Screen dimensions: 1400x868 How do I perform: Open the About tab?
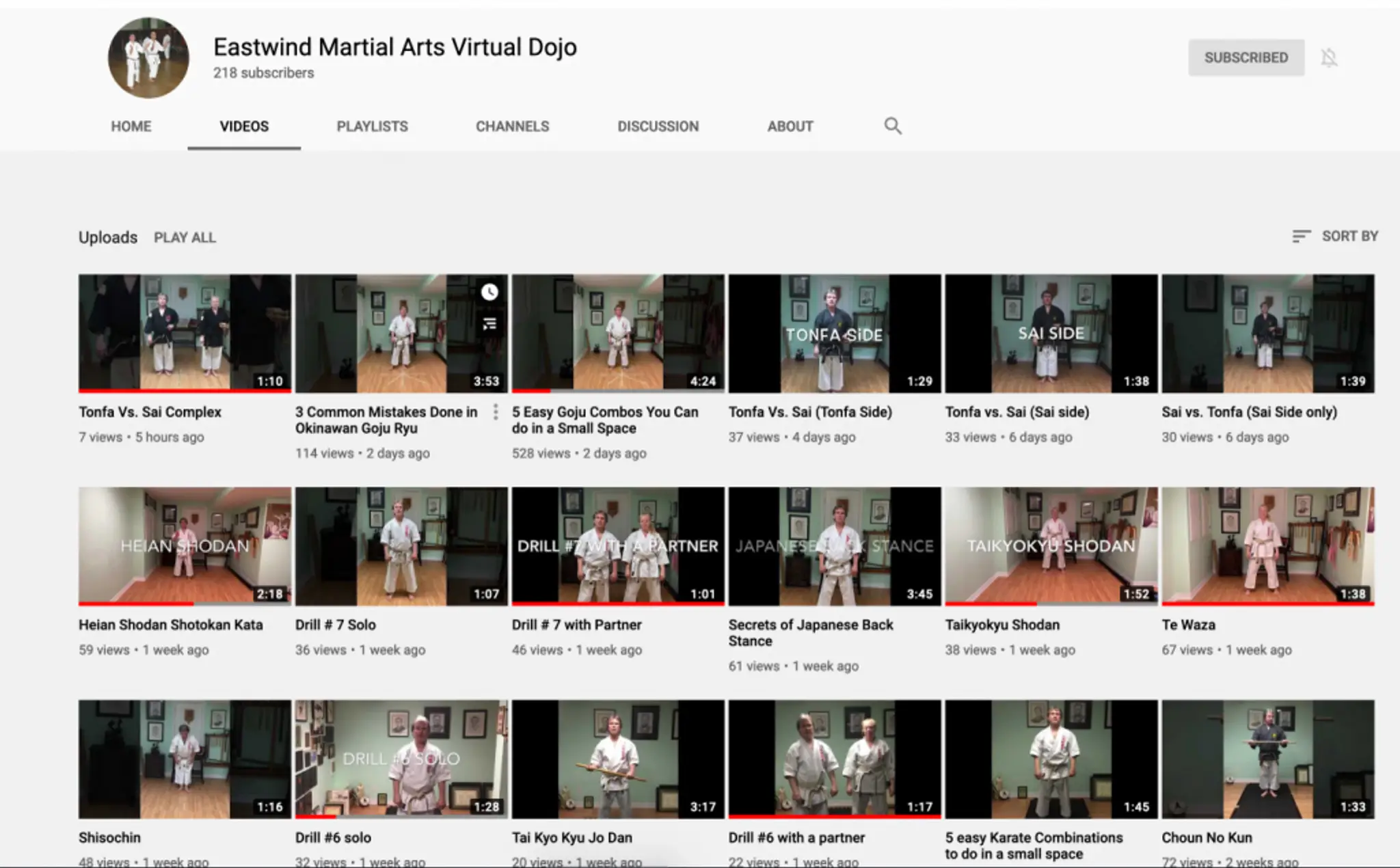tap(790, 126)
